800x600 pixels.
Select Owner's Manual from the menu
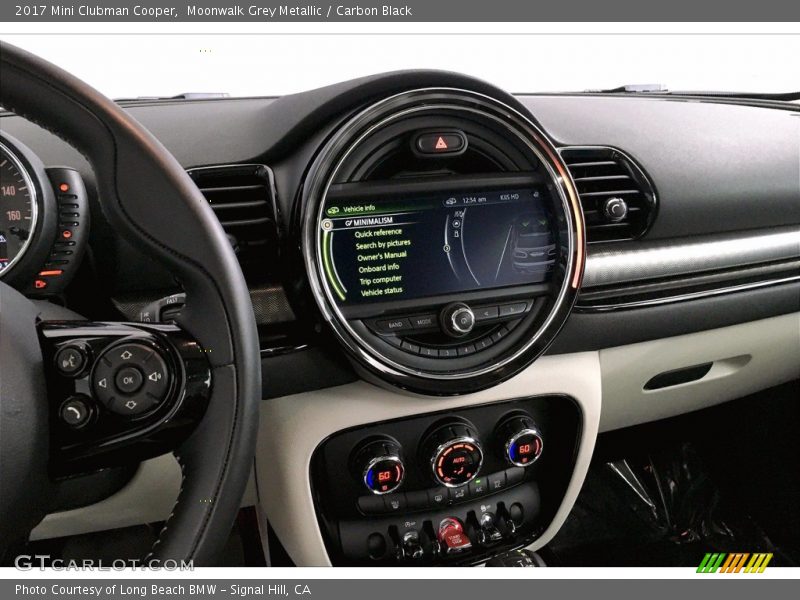click(x=382, y=256)
